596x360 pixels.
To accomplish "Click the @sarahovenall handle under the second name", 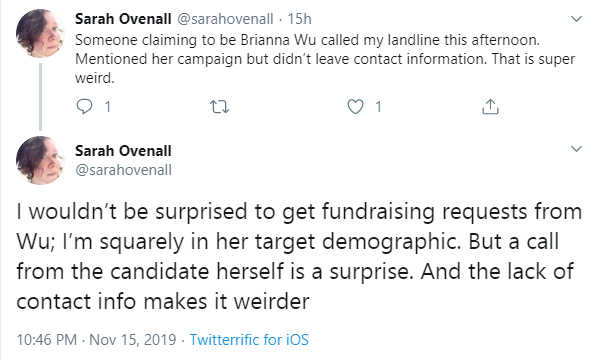I will 124,170.
